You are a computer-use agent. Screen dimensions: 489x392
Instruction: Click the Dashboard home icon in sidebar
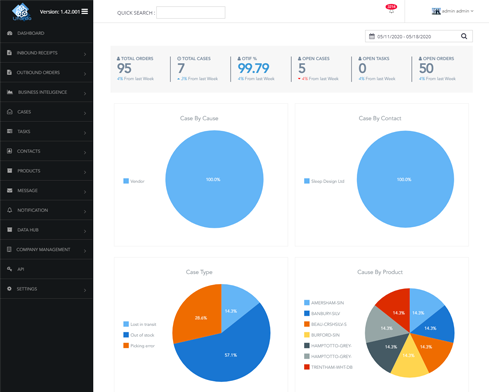(10, 33)
